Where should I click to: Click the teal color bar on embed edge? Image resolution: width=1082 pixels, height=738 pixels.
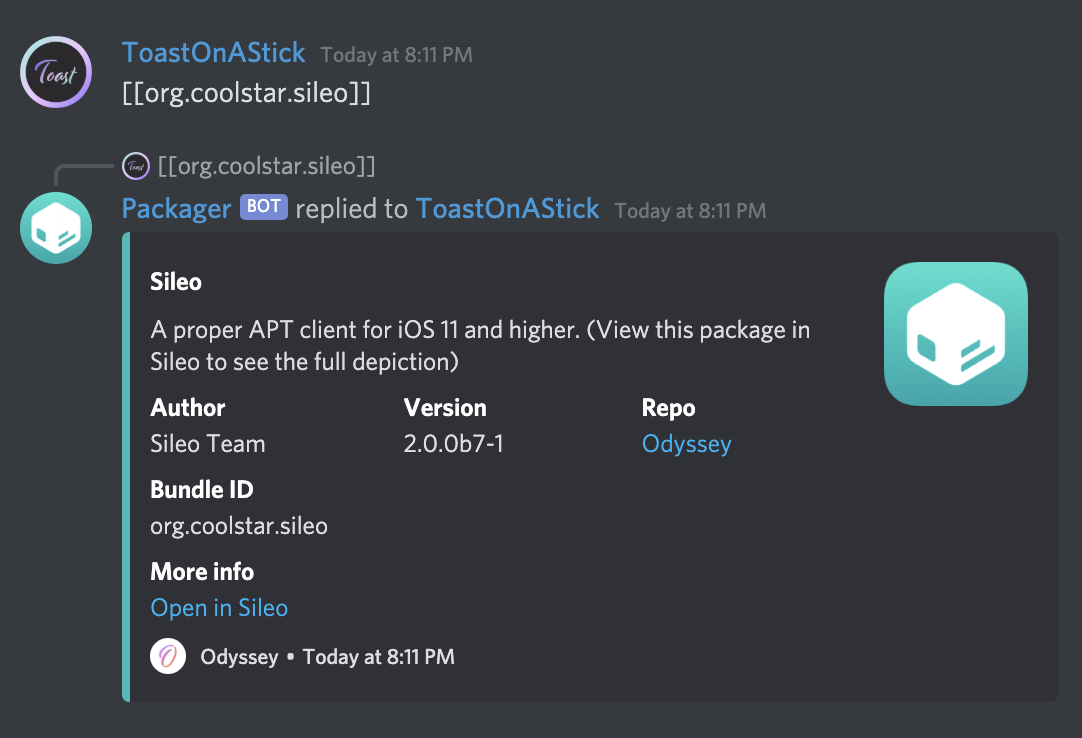pos(126,467)
